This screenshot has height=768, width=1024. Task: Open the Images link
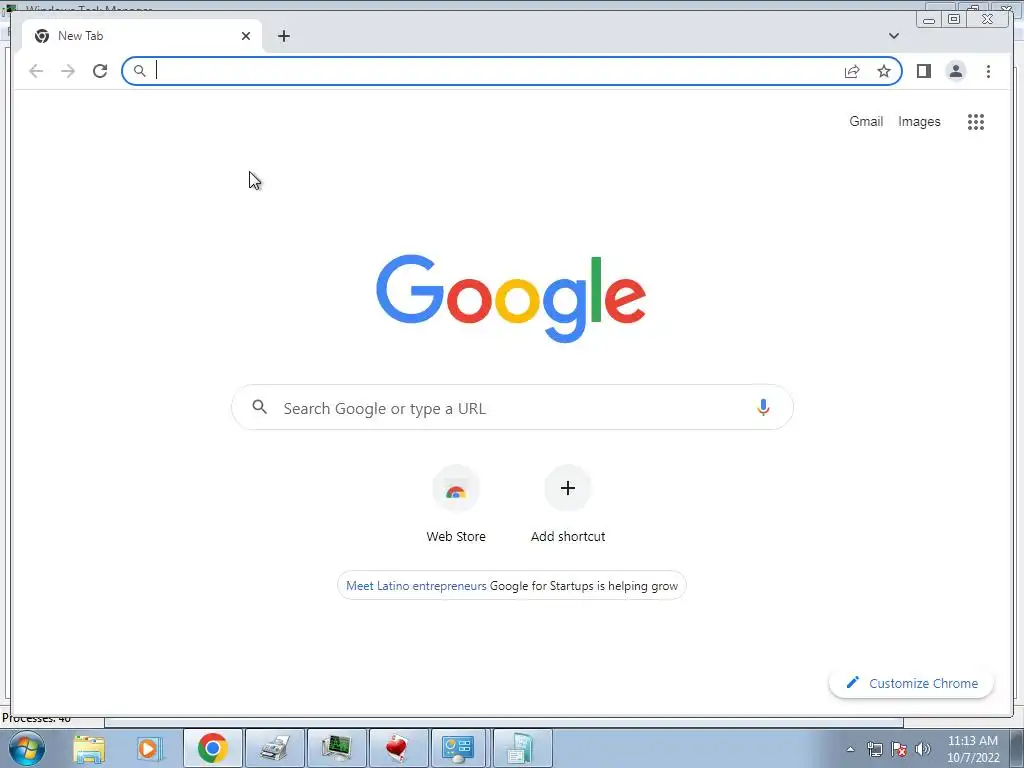919,121
